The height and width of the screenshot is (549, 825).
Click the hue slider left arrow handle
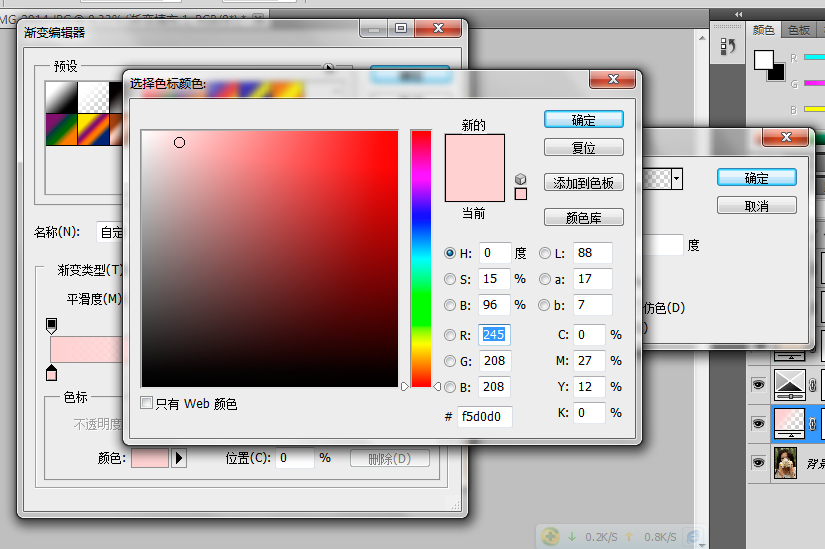[404, 387]
